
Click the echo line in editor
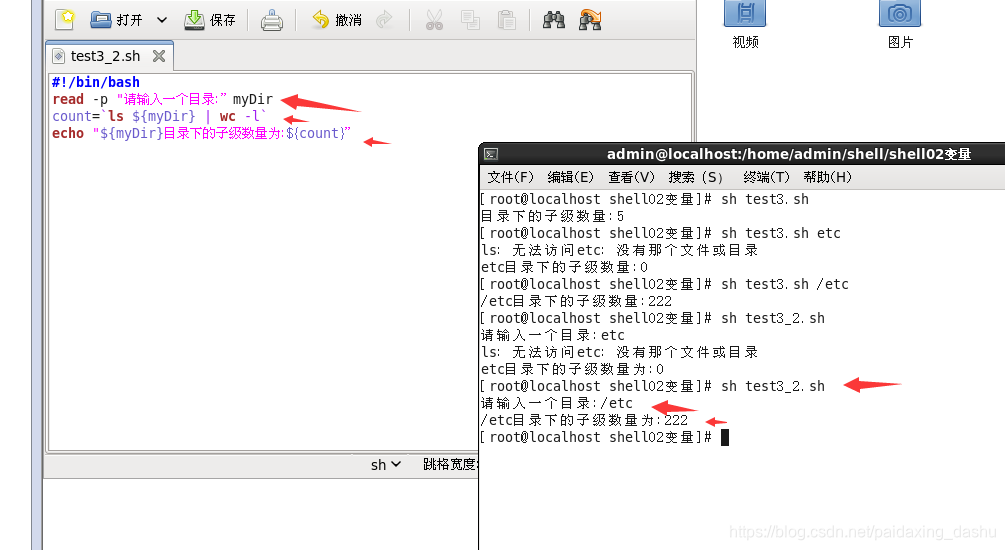201,133
